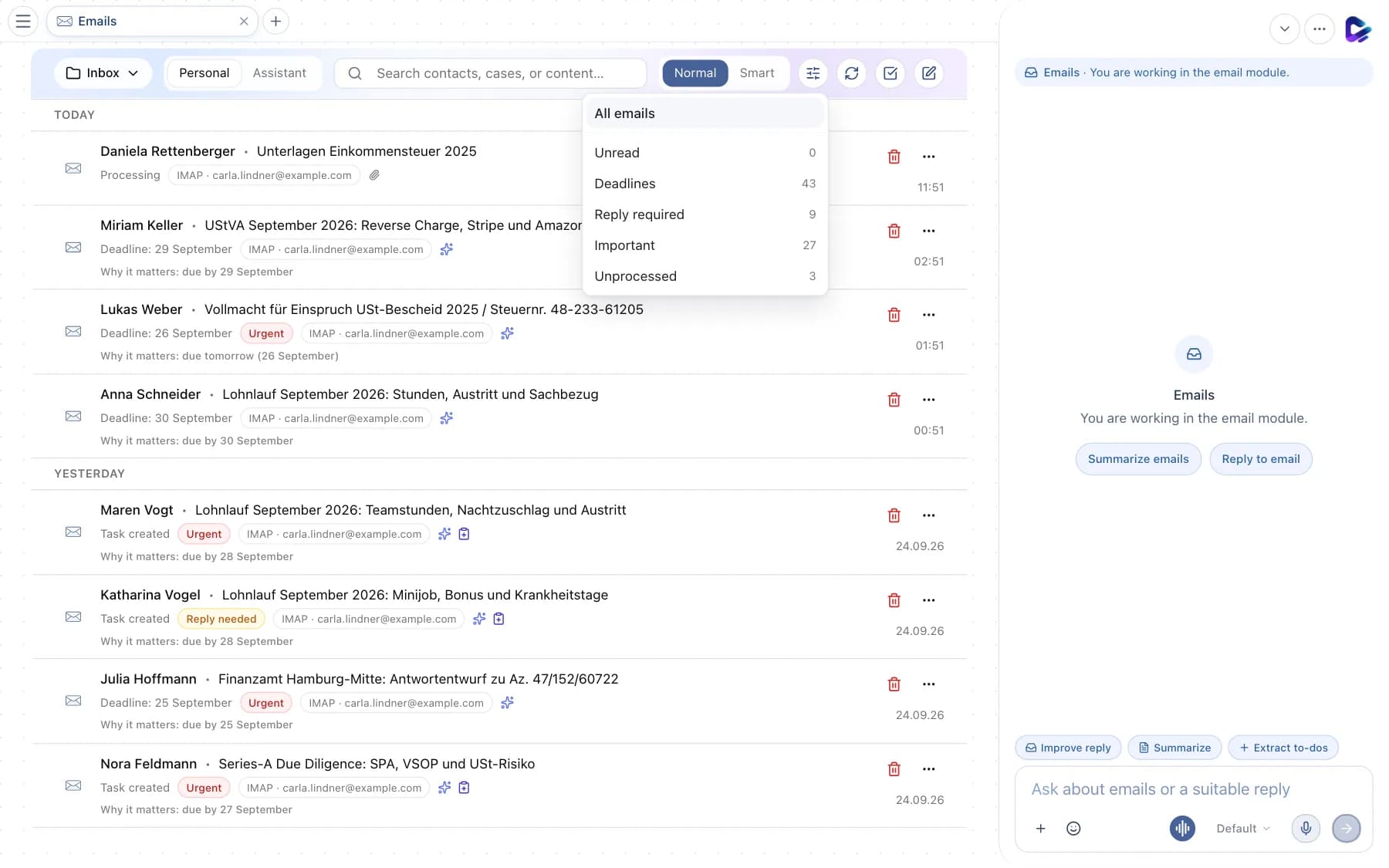Choose Reply required filter
Screen dimensions: 1389x868
(705, 214)
